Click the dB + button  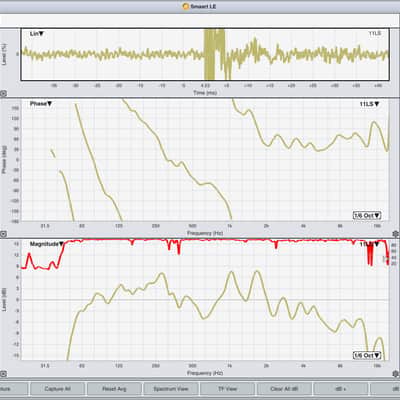point(341,389)
